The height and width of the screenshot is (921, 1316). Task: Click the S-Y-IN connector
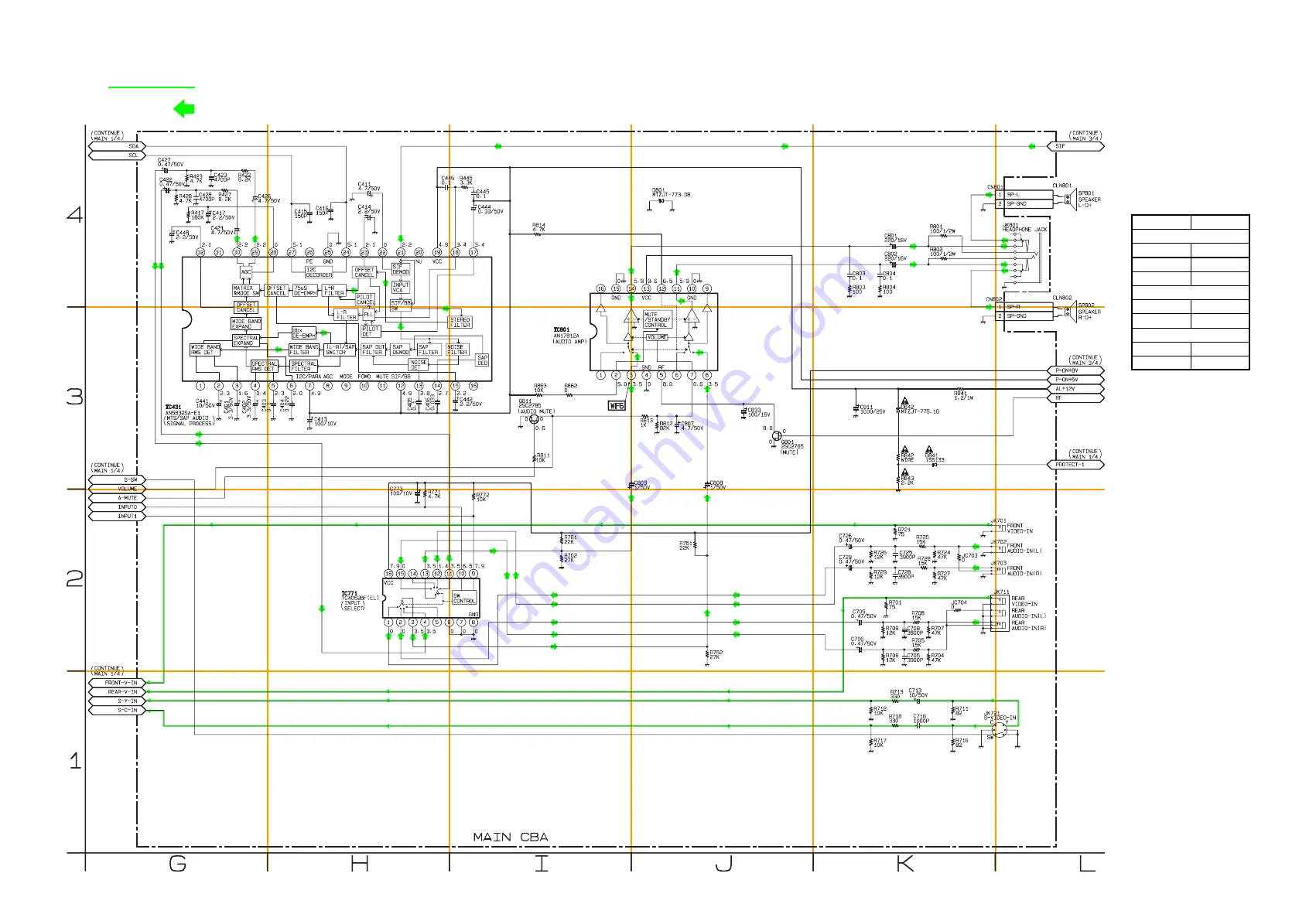(x=118, y=701)
